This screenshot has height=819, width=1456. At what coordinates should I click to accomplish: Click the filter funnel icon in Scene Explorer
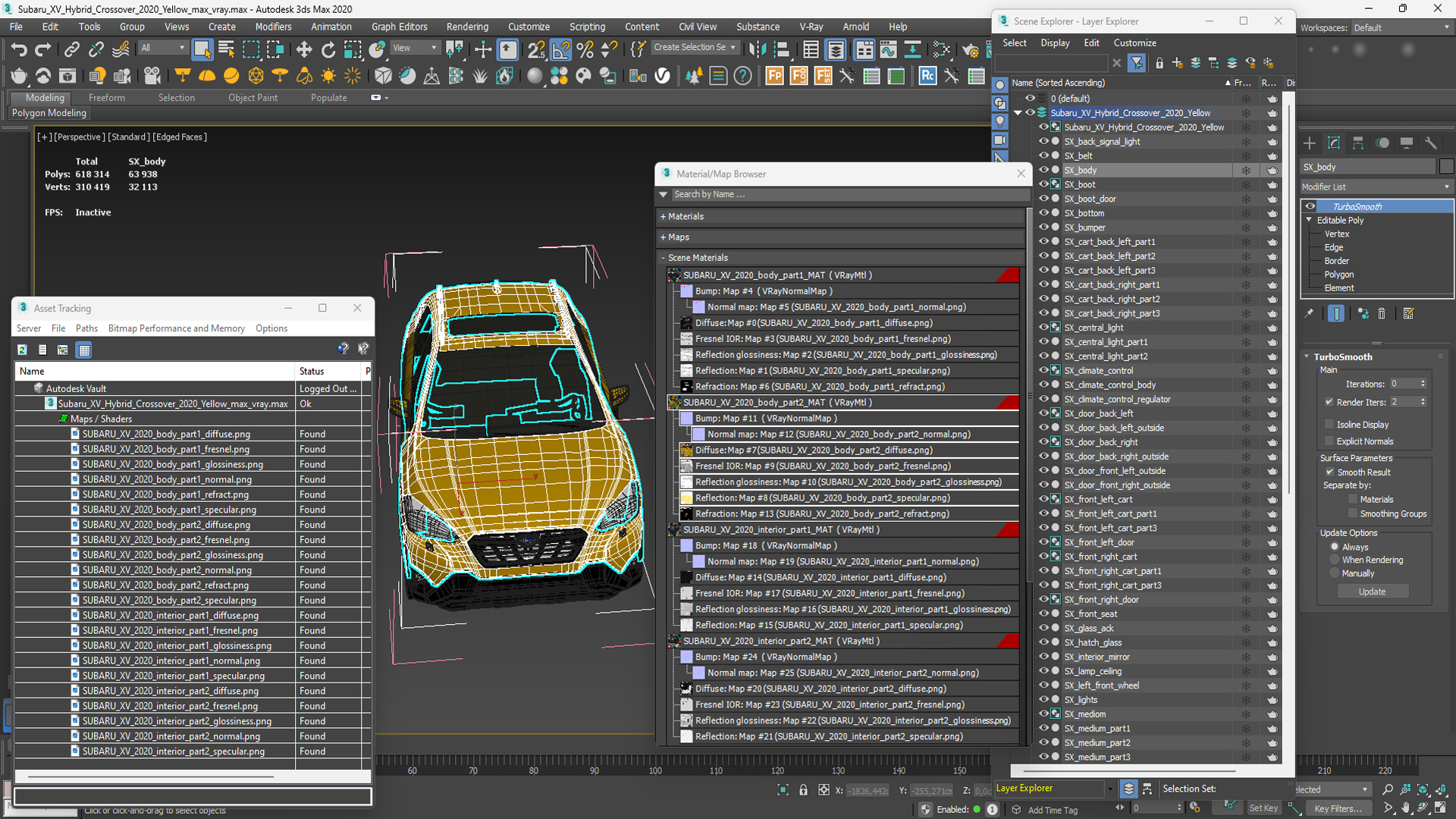point(1137,63)
